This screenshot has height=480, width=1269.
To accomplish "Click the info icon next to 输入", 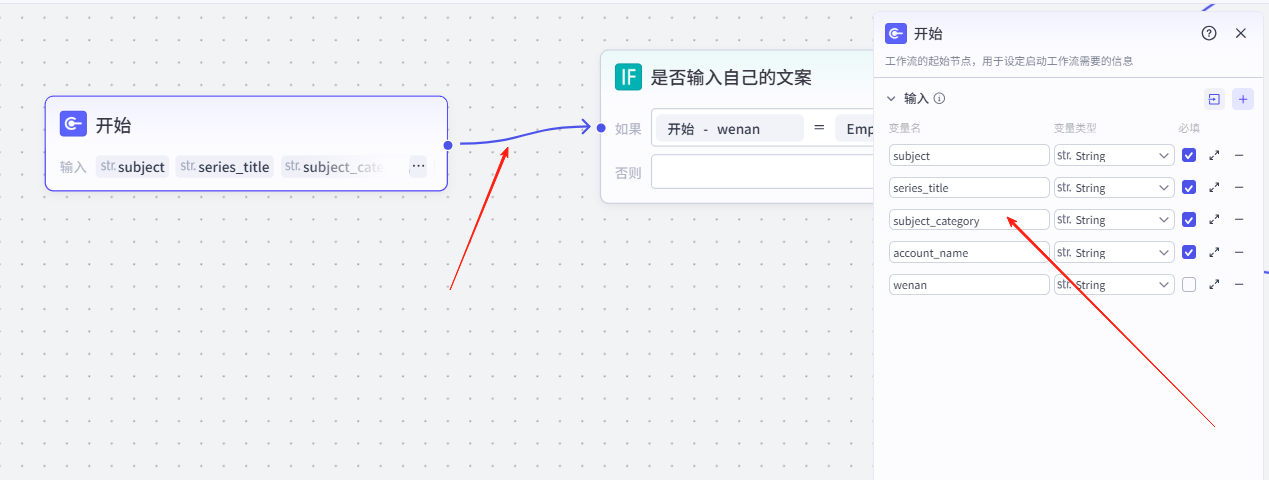I will [939, 99].
